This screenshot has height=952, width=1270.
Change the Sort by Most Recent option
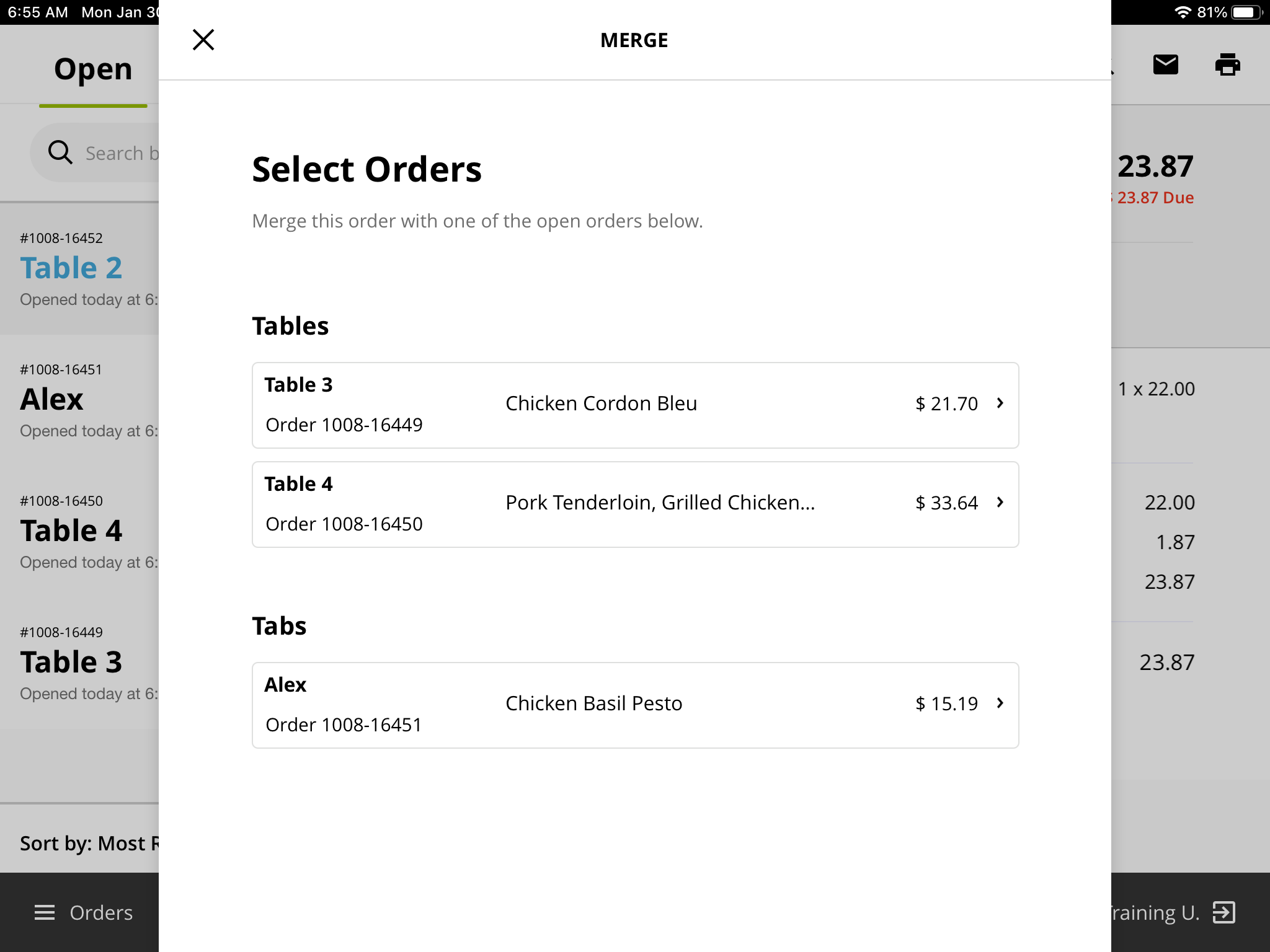[87, 843]
